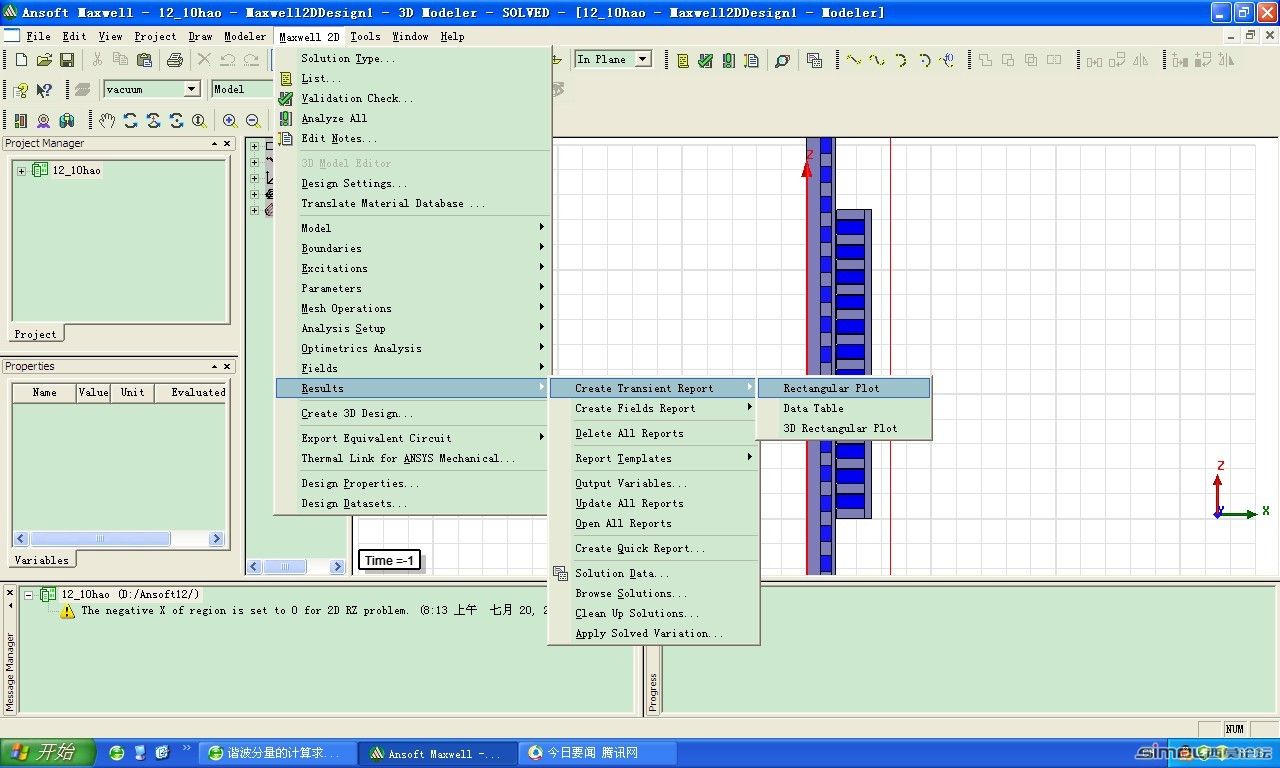Open the Mesh Operations submenu
This screenshot has width=1280, height=768.
click(x=413, y=308)
